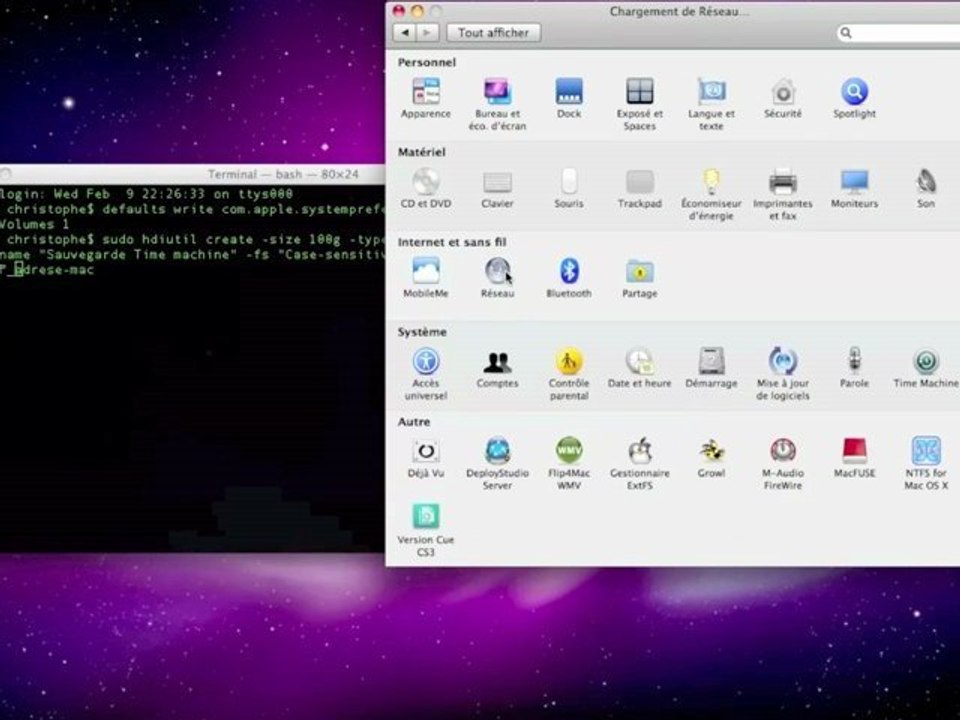960x720 pixels.
Task: Open the Dock preferences
Action: click(x=569, y=98)
